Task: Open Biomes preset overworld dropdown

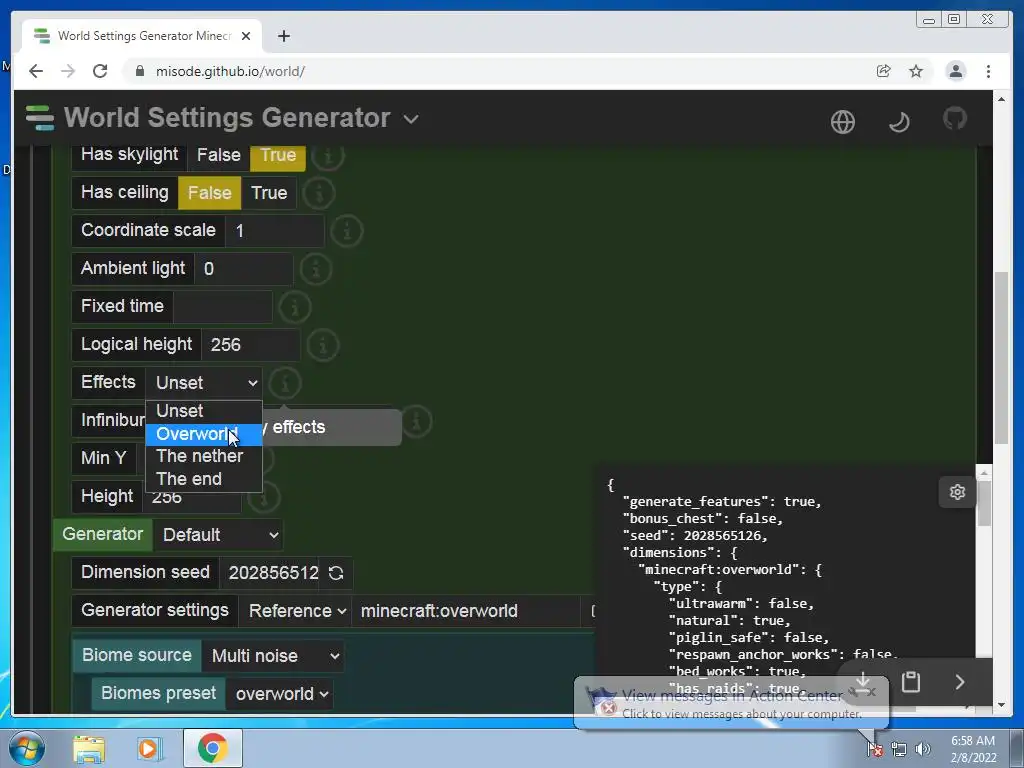Action: (x=280, y=694)
